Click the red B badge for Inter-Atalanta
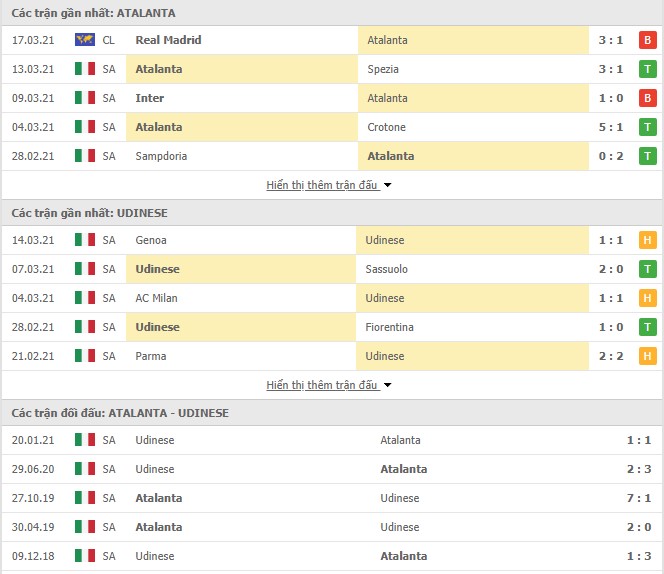Screen dimensions: 664x574 click(647, 98)
